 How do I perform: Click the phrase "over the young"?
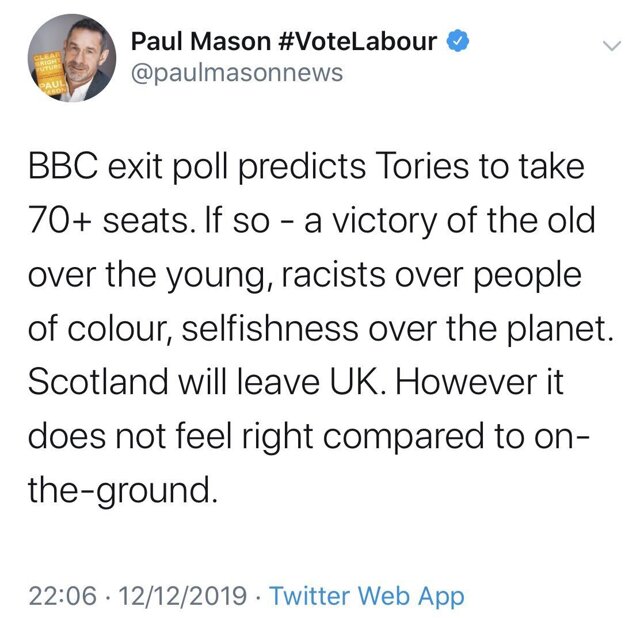tap(147, 276)
